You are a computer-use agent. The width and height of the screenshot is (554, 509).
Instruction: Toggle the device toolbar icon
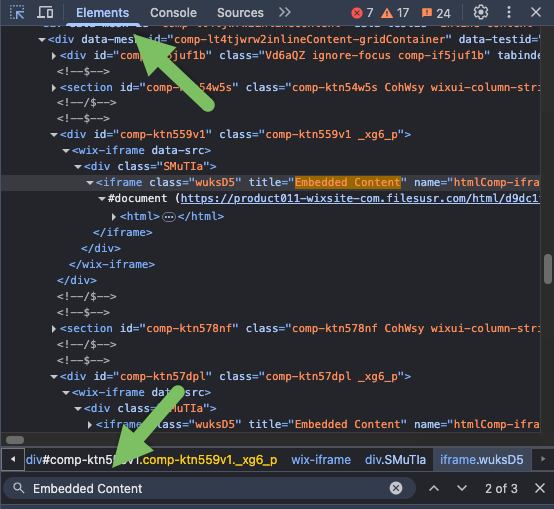point(45,12)
